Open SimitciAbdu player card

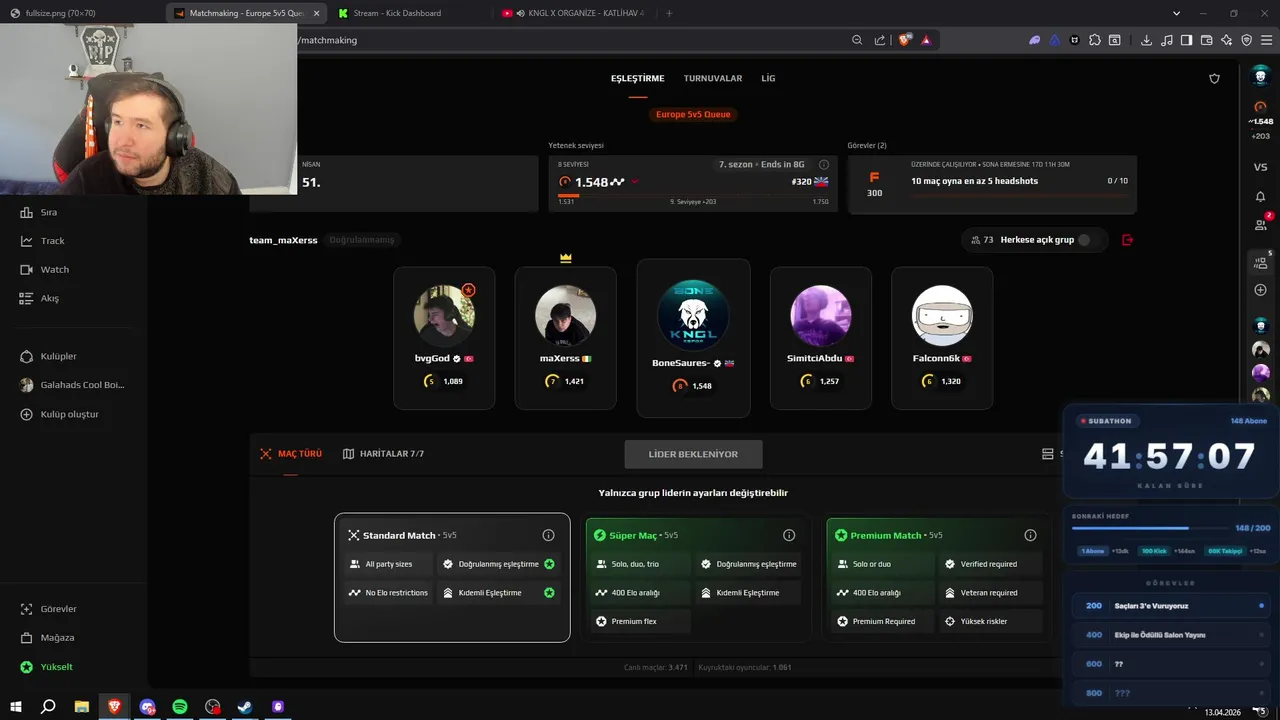coord(821,338)
